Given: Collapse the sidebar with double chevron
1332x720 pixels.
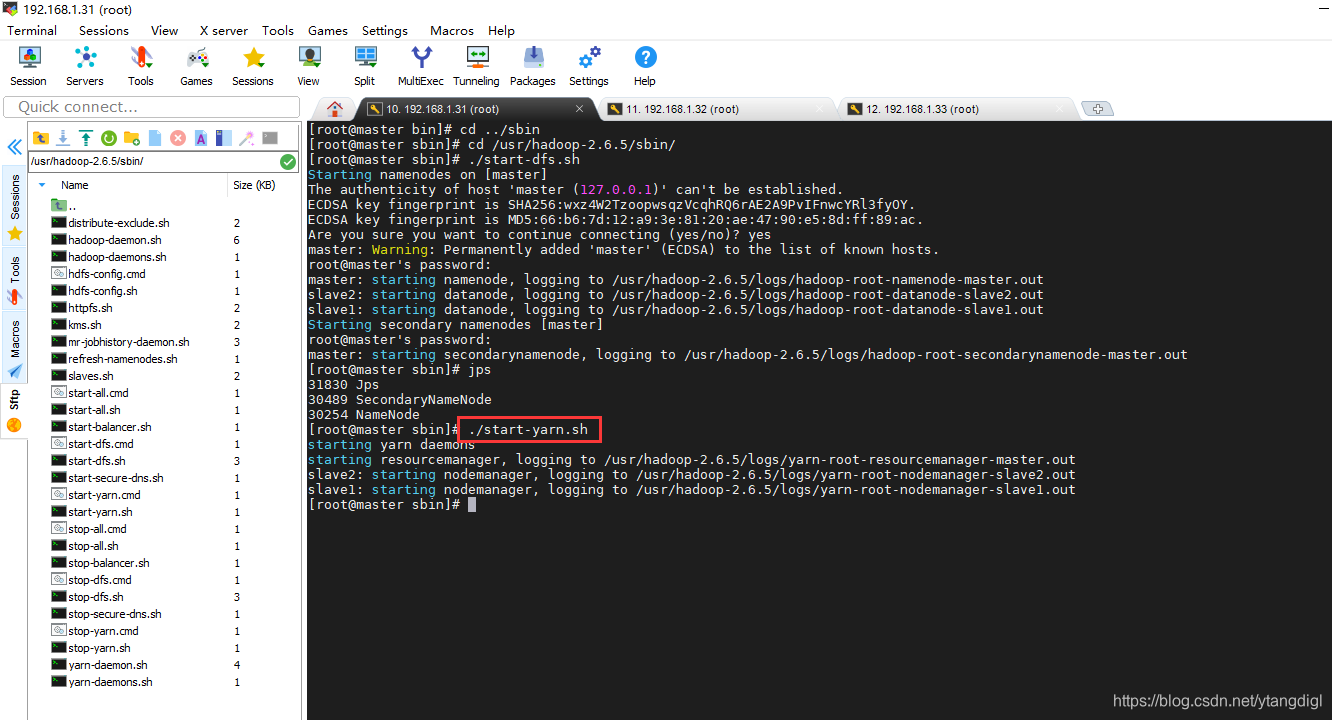Looking at the screenshot, I should click(x=15, y=147).
